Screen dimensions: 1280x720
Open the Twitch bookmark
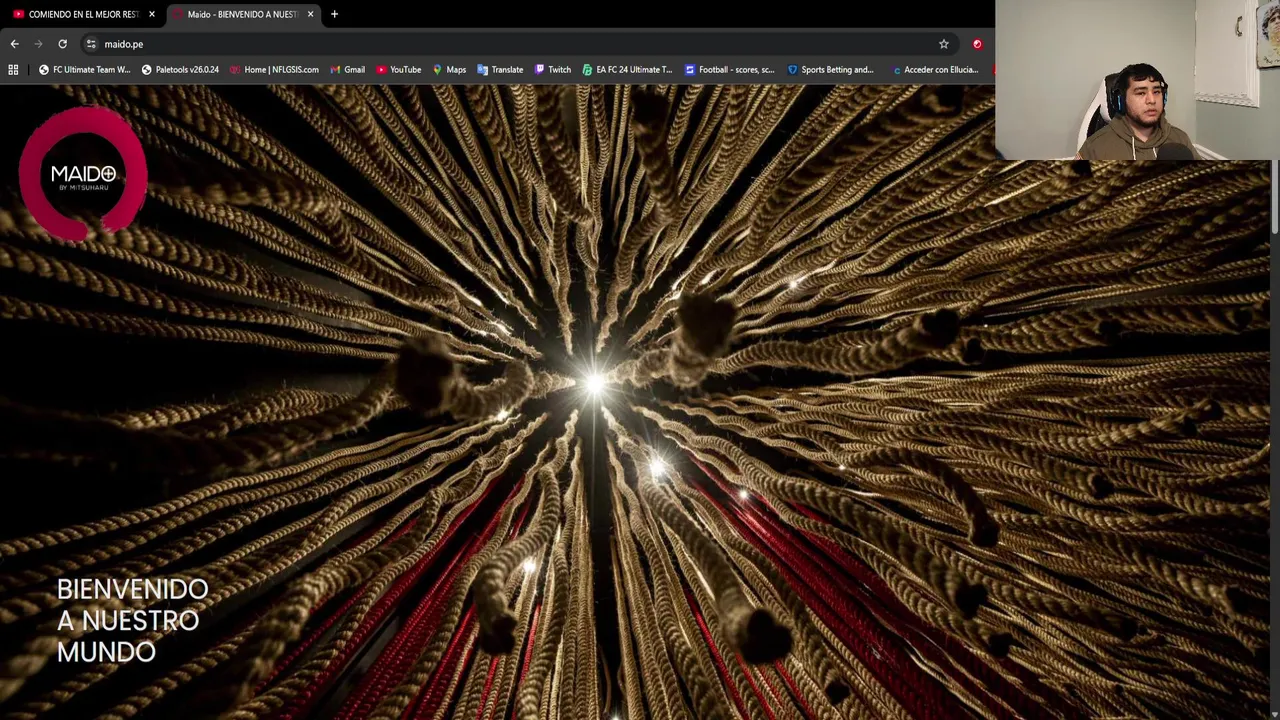pyautogui.click(x=553, y=70)
